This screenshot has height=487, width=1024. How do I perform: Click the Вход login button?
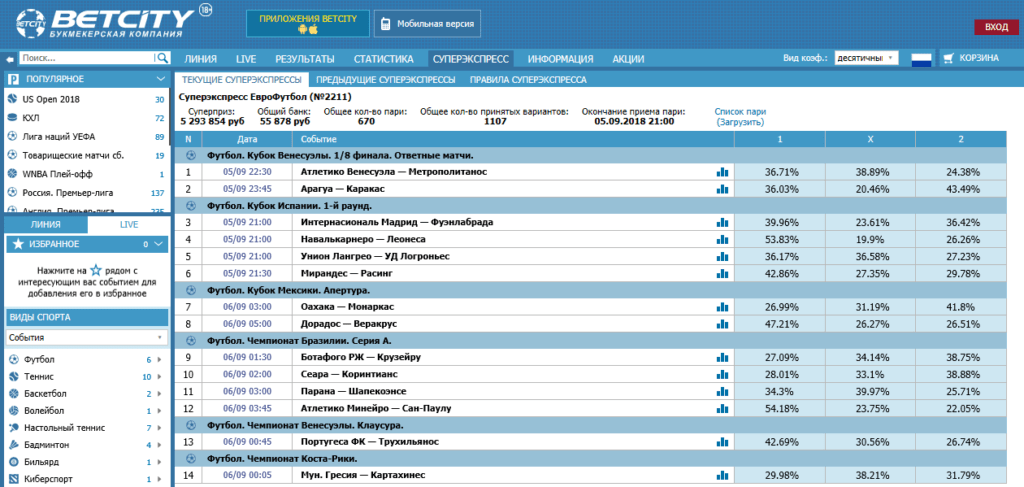tap(996, 27)
